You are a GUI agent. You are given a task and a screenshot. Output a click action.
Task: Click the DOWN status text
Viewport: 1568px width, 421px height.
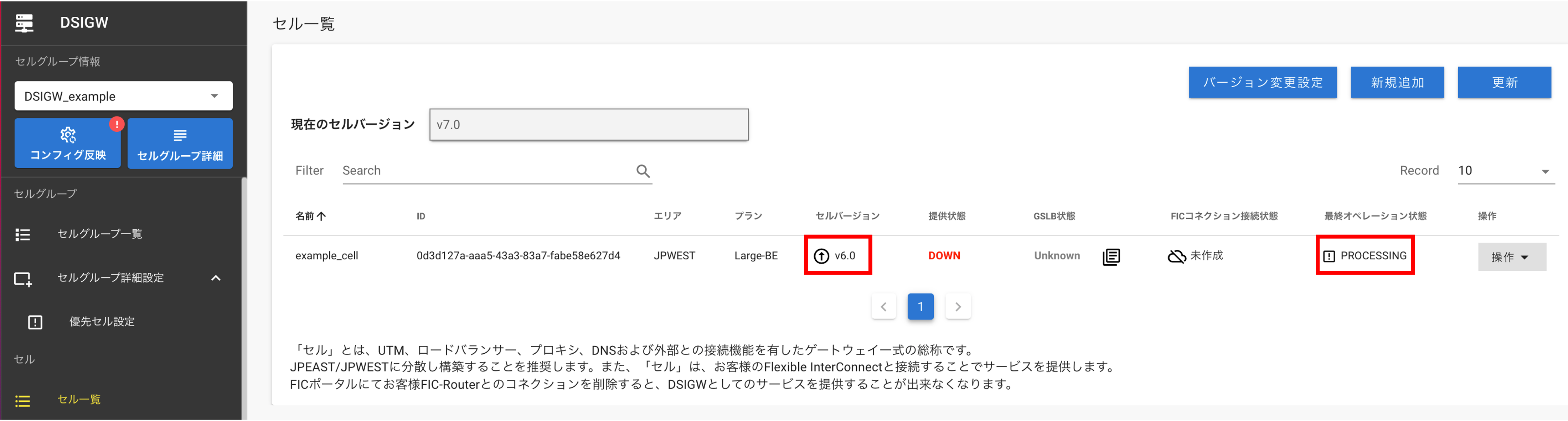944,256
